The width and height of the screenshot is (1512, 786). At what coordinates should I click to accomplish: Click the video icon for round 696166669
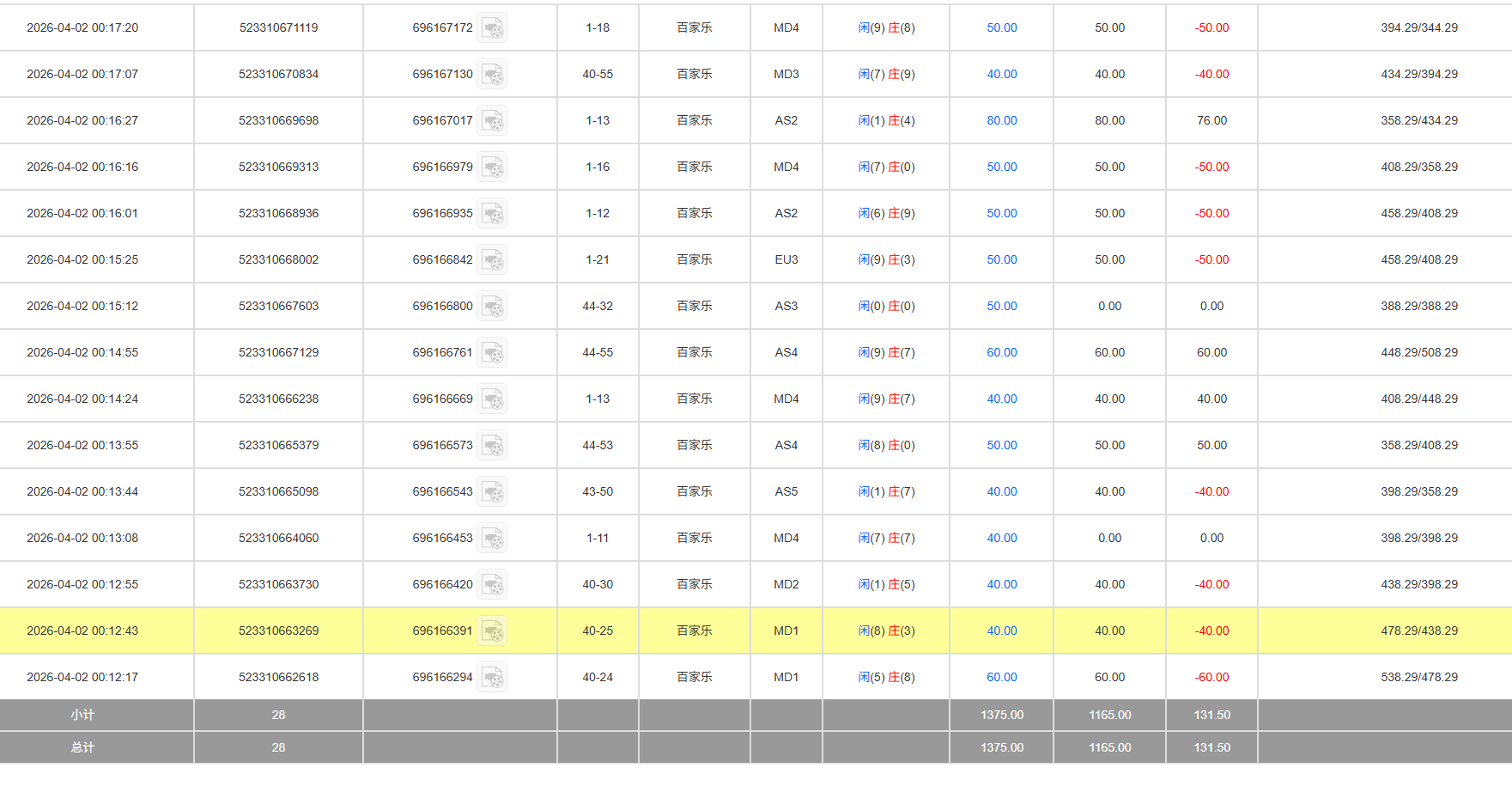pyautogui.click(x=492, y=399)
